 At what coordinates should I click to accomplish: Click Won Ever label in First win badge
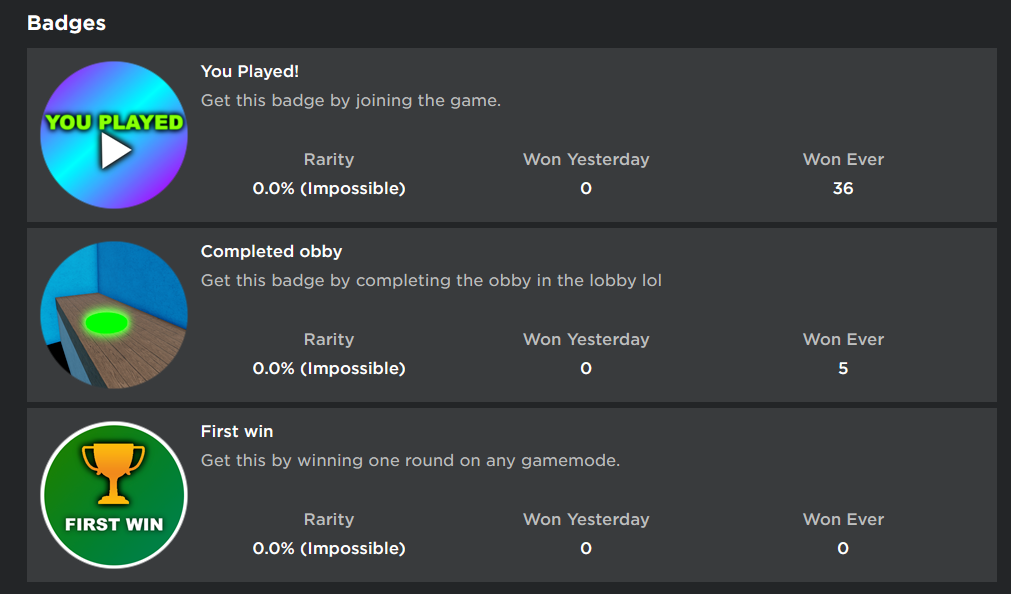click(x=843, y=519)
